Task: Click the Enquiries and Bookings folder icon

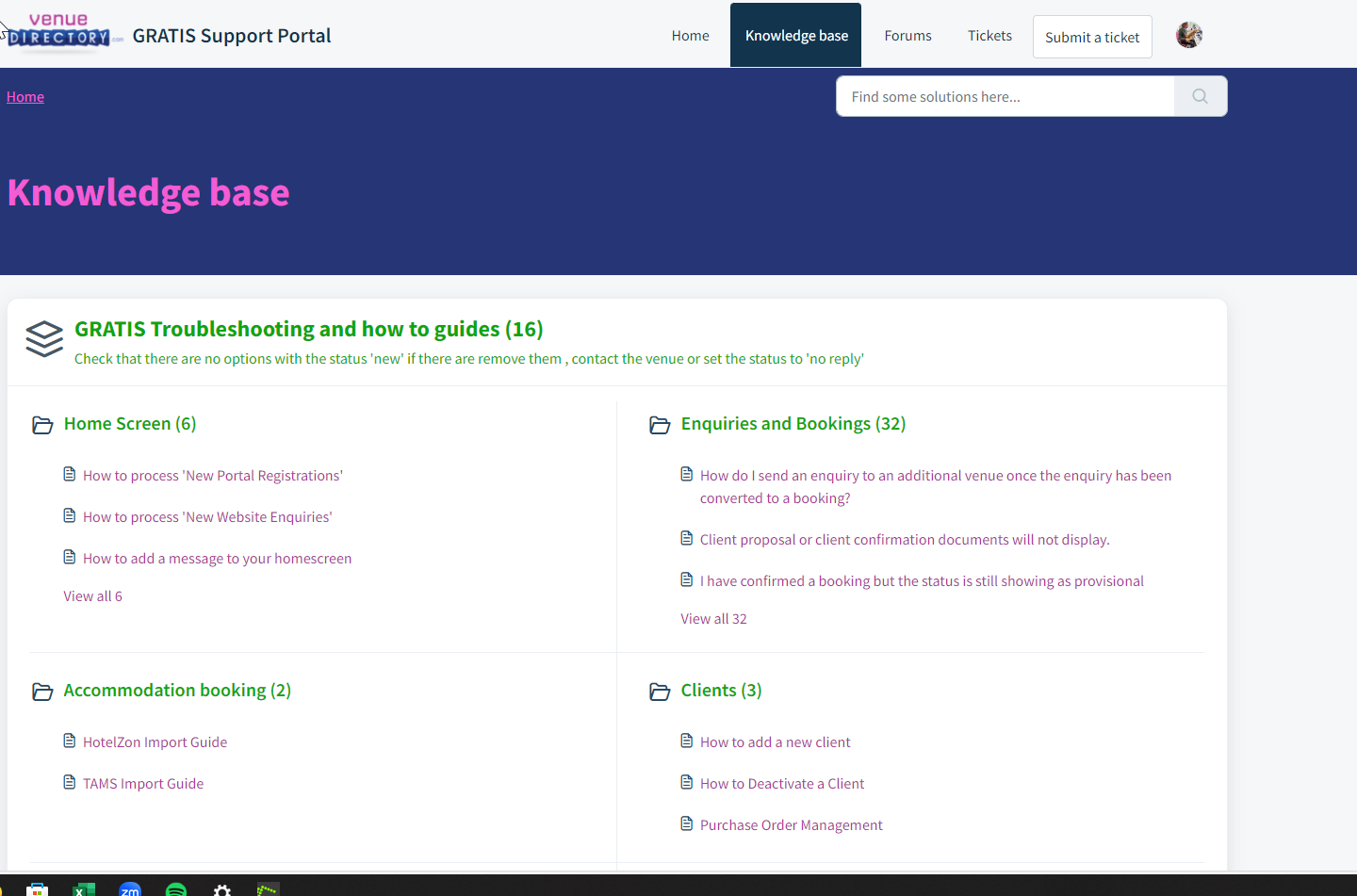Action: point(660,425)
